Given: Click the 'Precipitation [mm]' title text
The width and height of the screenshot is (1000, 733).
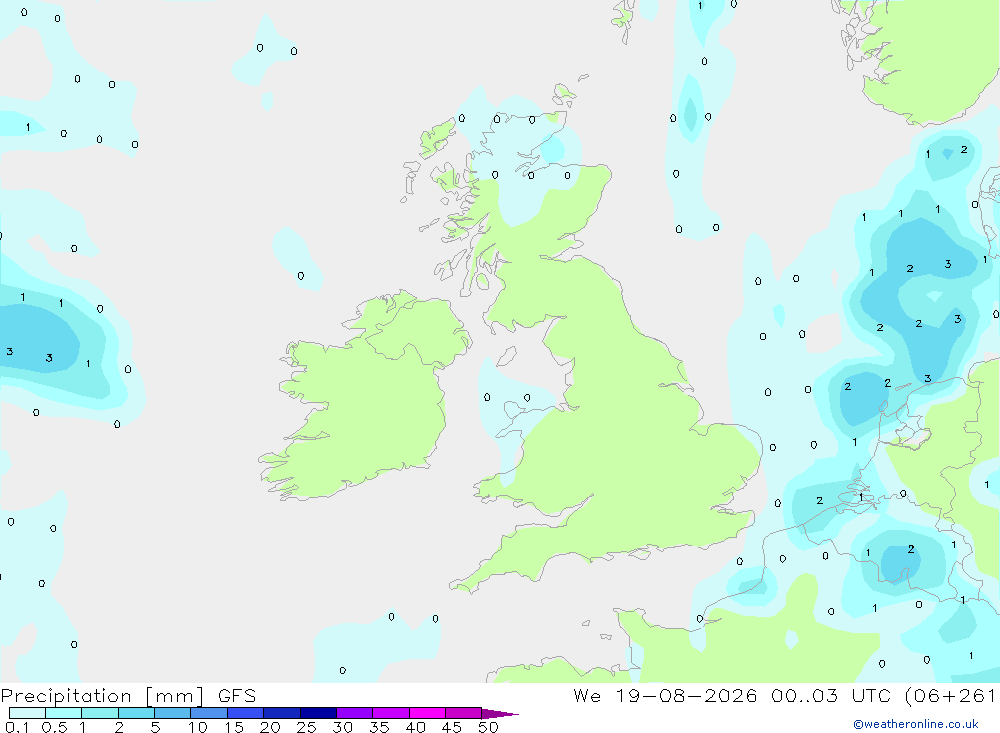Looking at the screenshot, I should pos(103,696).
